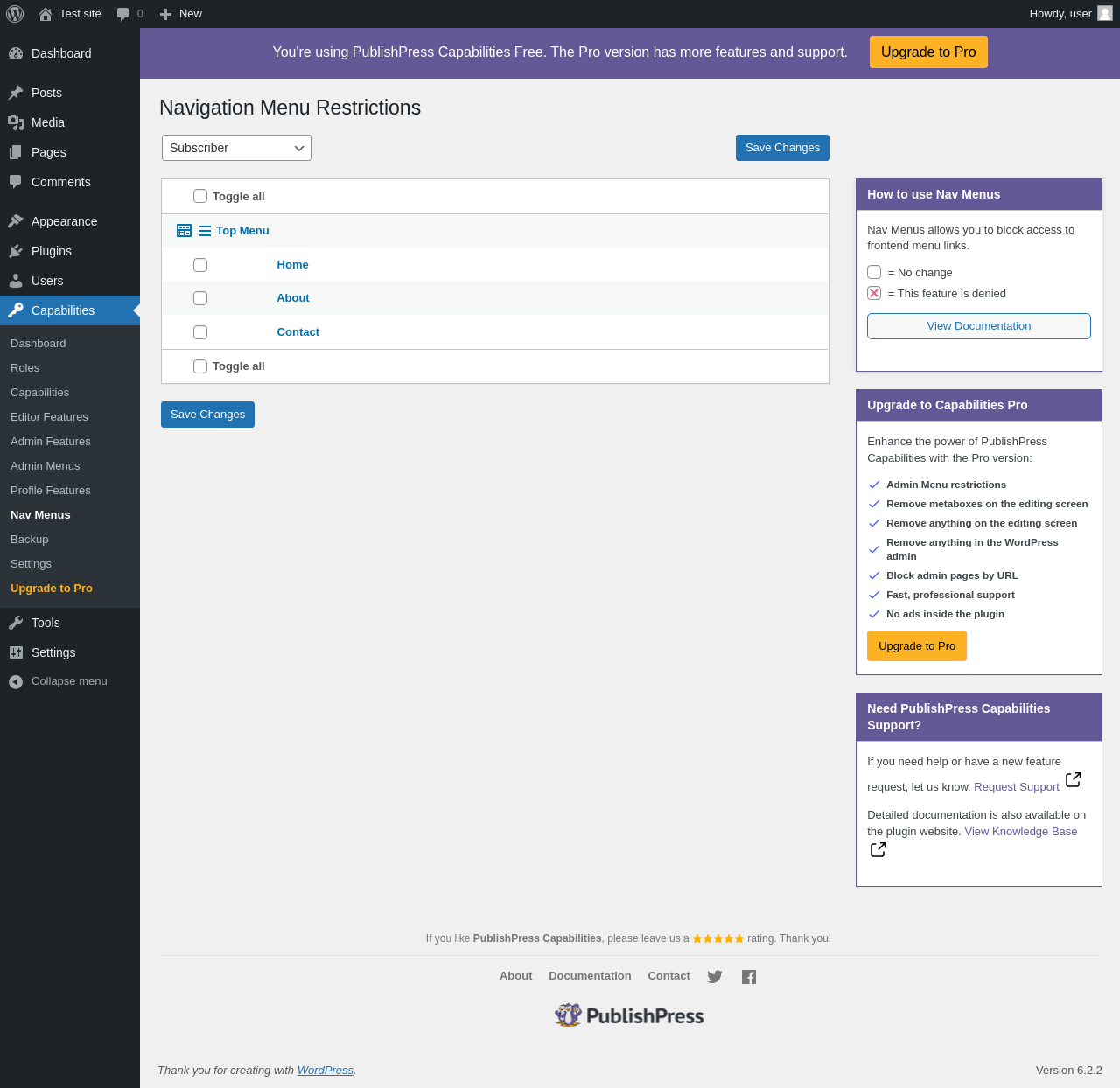Click the top Save Changes button
The image size is (1120, 1088).
pos(782,148)
